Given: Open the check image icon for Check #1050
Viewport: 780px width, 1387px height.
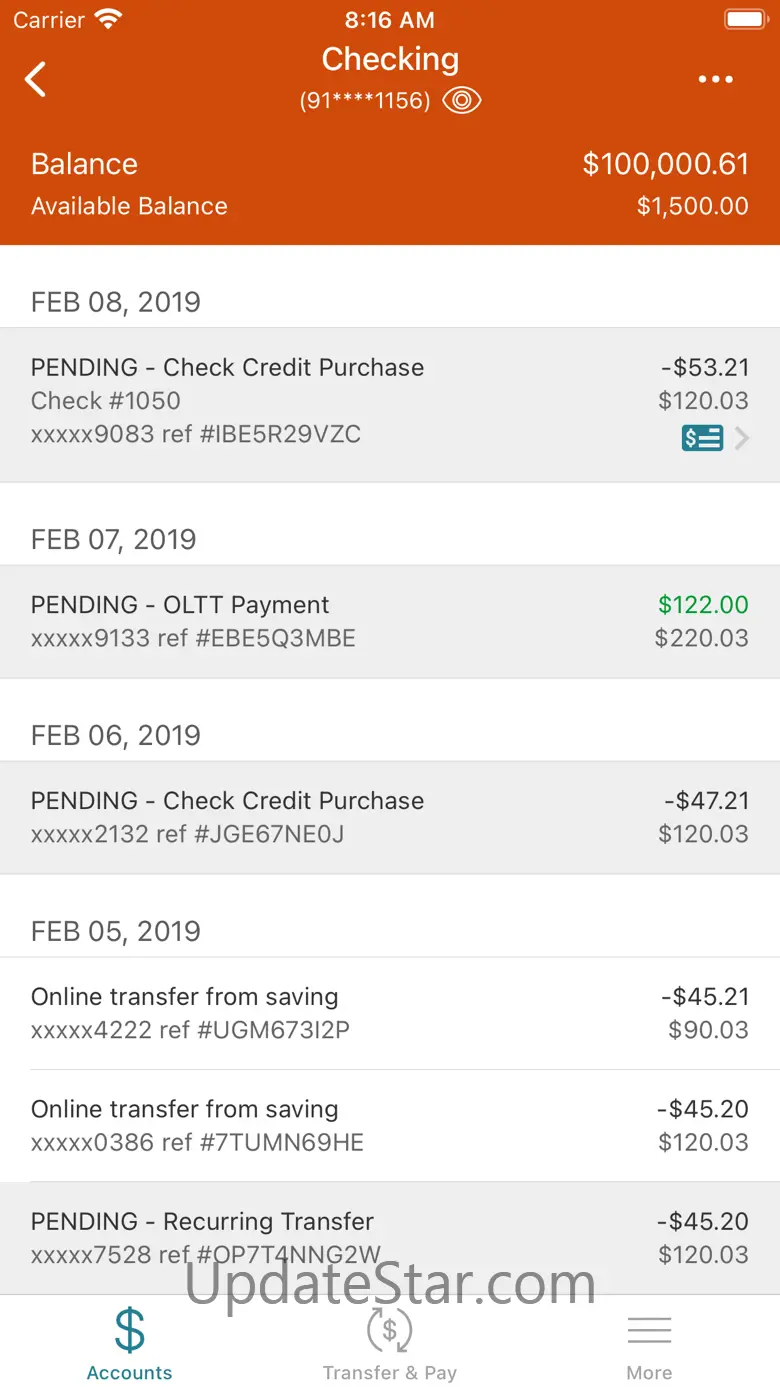Looking at the screenshot, I should click(x=702, y=438).
